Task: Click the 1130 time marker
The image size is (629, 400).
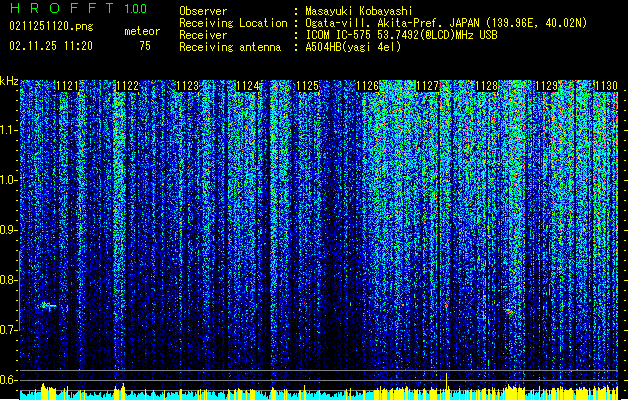Action: point(606,86)
